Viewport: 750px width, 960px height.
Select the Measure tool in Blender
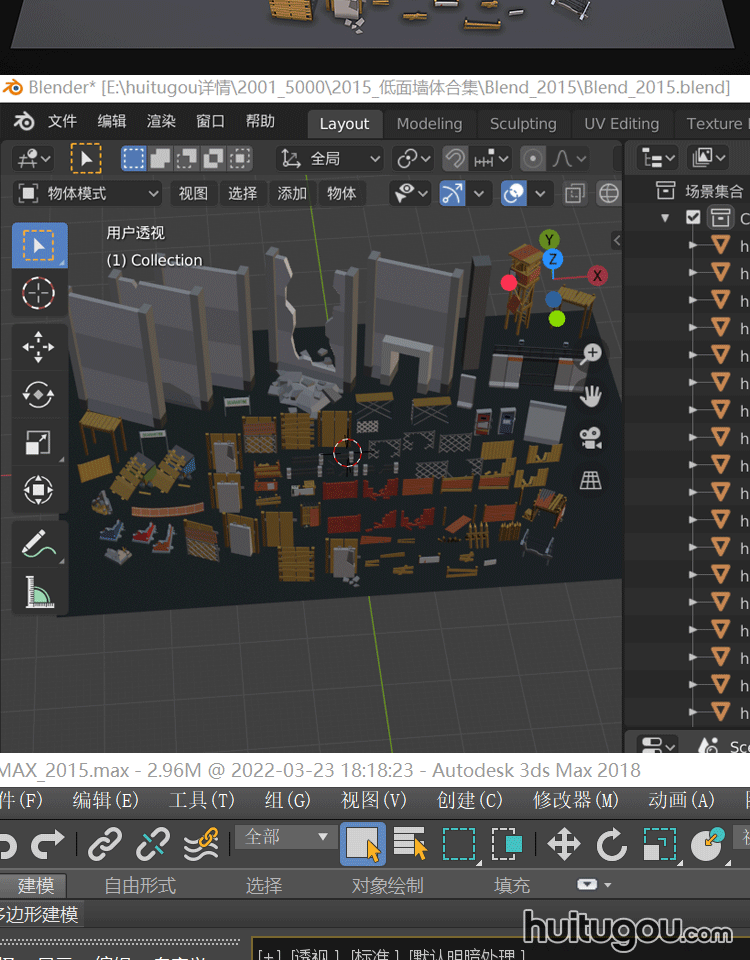[39, 591]
